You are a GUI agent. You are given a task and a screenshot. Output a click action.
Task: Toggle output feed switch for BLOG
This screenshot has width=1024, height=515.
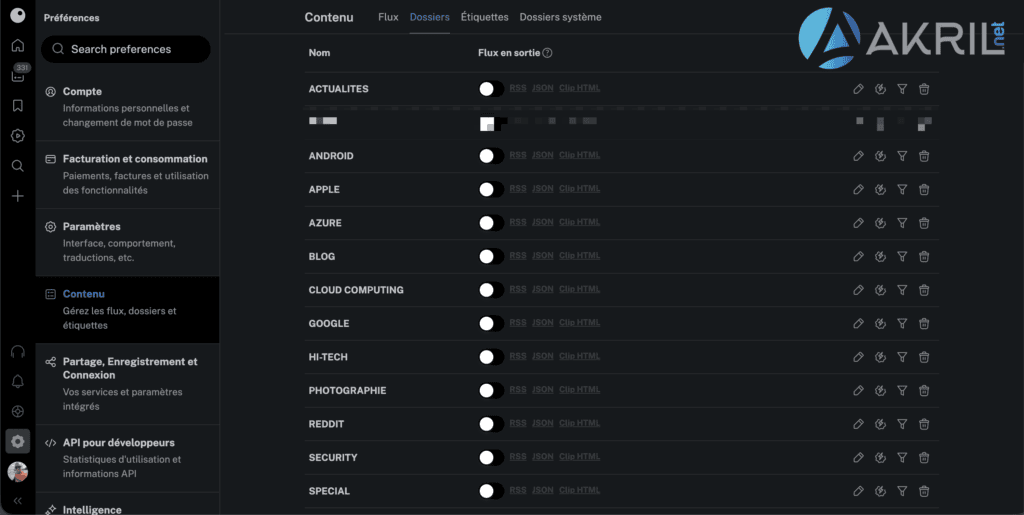[x=491, y=257]
